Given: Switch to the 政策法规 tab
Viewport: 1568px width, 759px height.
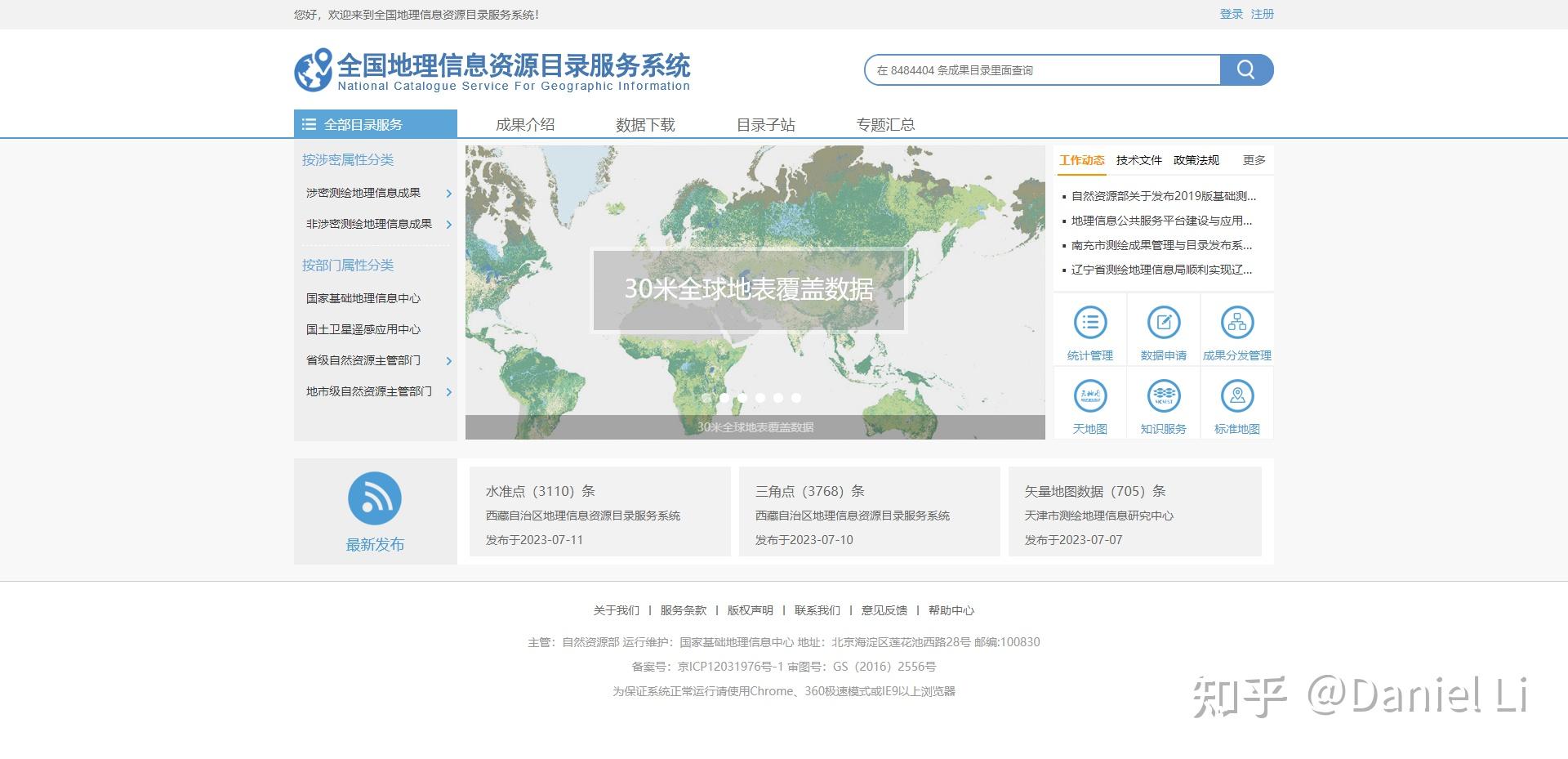Looking at the screenshot, I should click(1196, 160).
